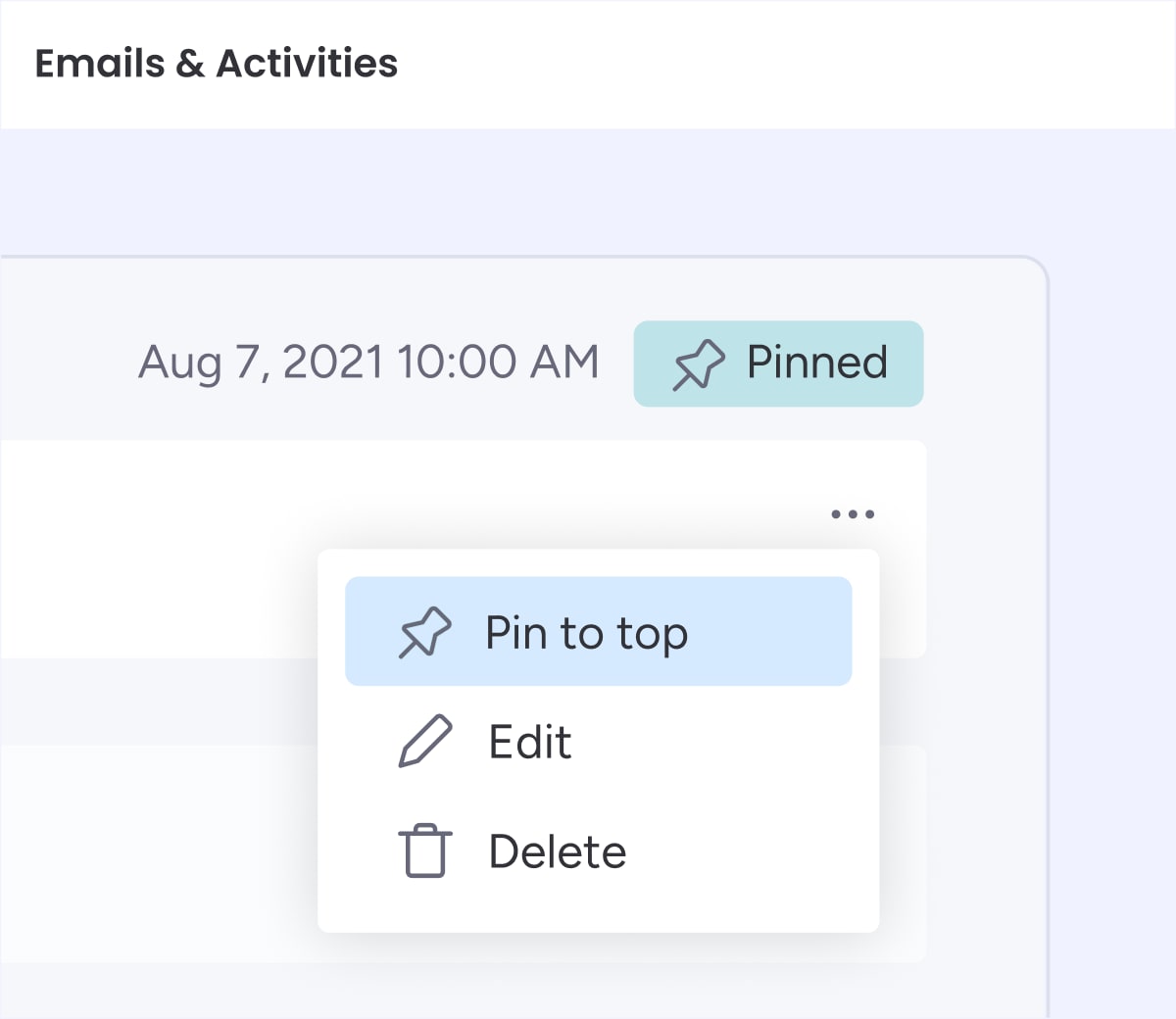Click blank area of the white header bar

click(784, 64)
